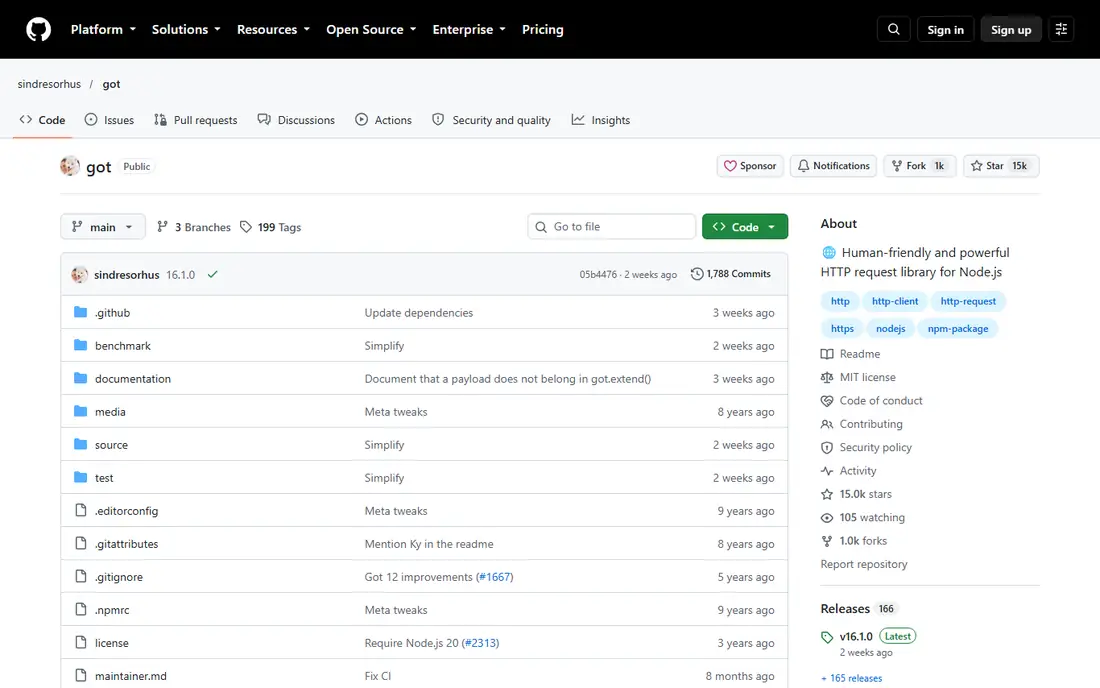1100x688 pixels.
Task: Click the tag icon next to v16.1.0
Action: [827, 637]
